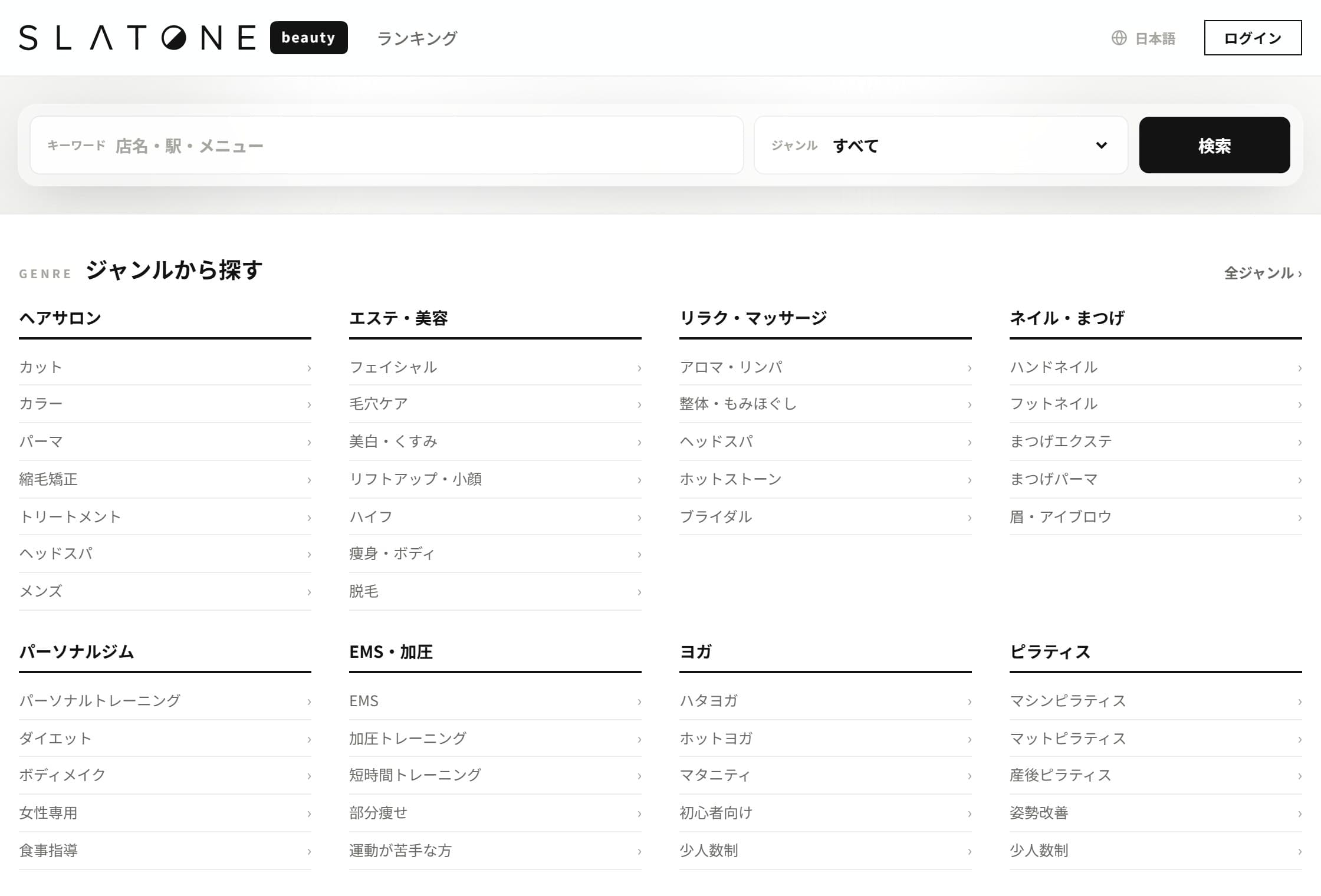
Task: Click the globe language icon
Action: 1119,38
